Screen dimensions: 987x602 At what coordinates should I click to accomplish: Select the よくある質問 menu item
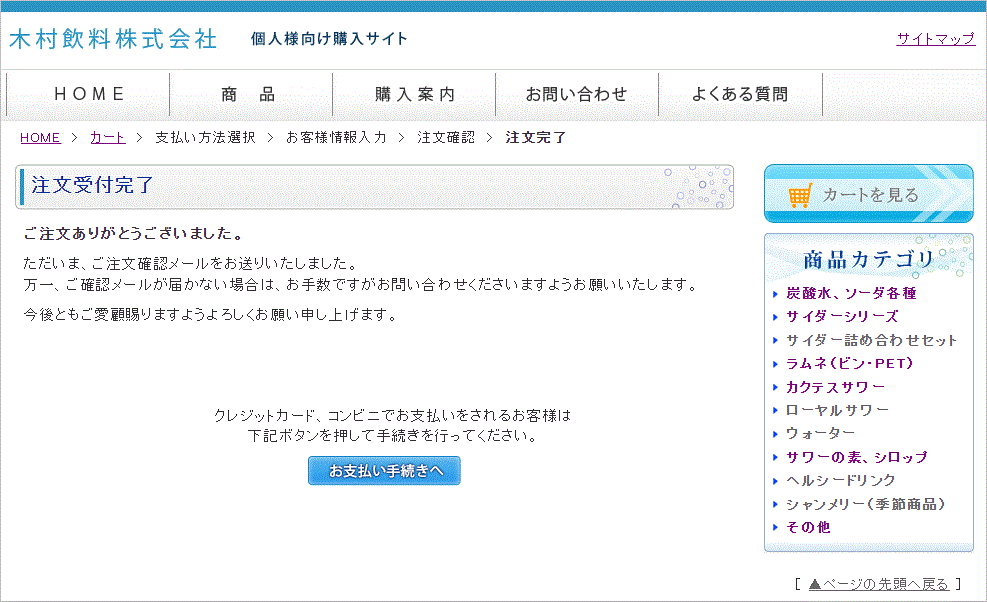pyautogui.click(x=740, y=95)
